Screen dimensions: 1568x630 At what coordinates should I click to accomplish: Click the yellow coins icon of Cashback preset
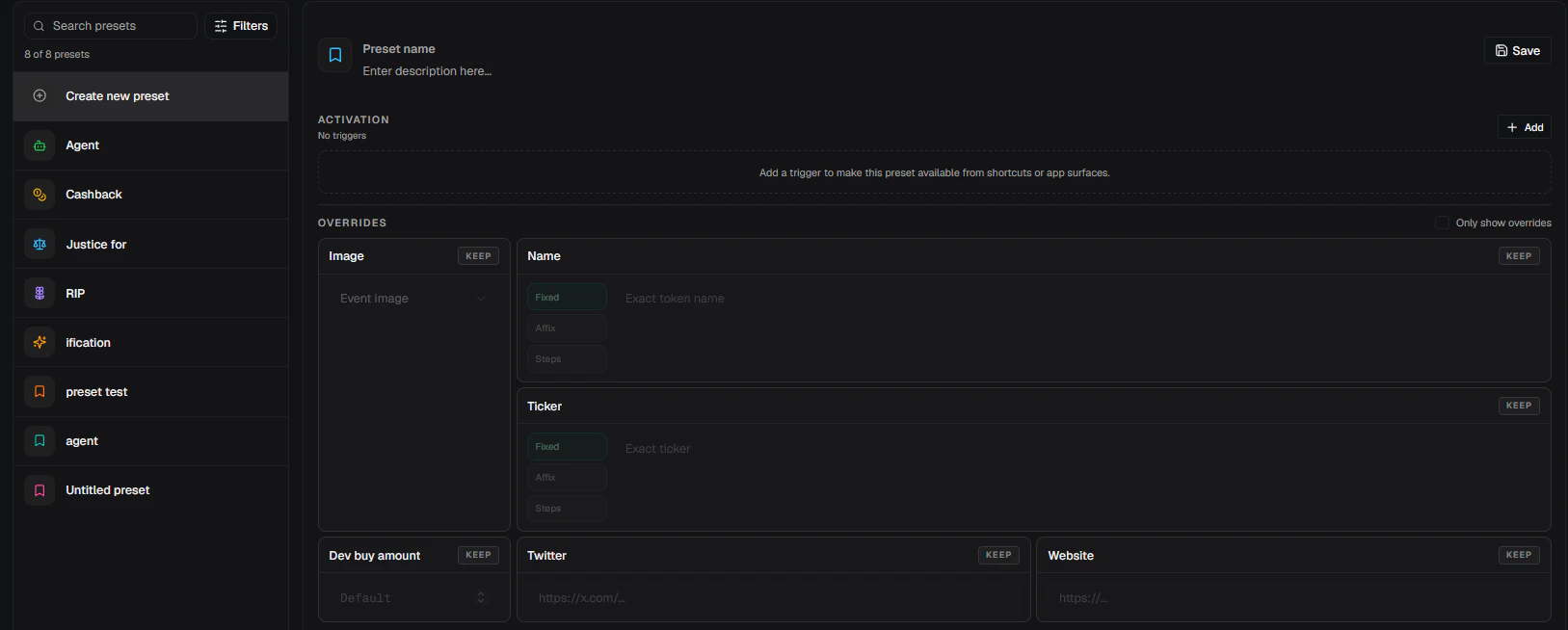[x=40, y=195]
